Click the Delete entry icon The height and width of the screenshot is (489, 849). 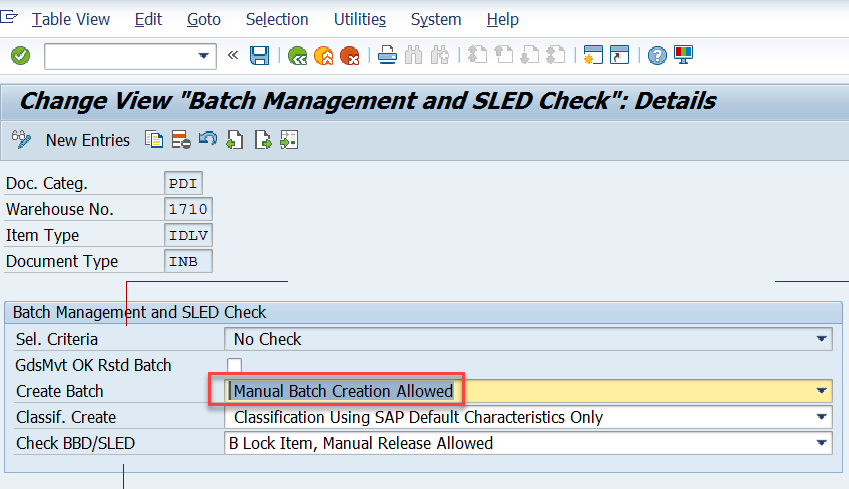click(x=181, y=140)
